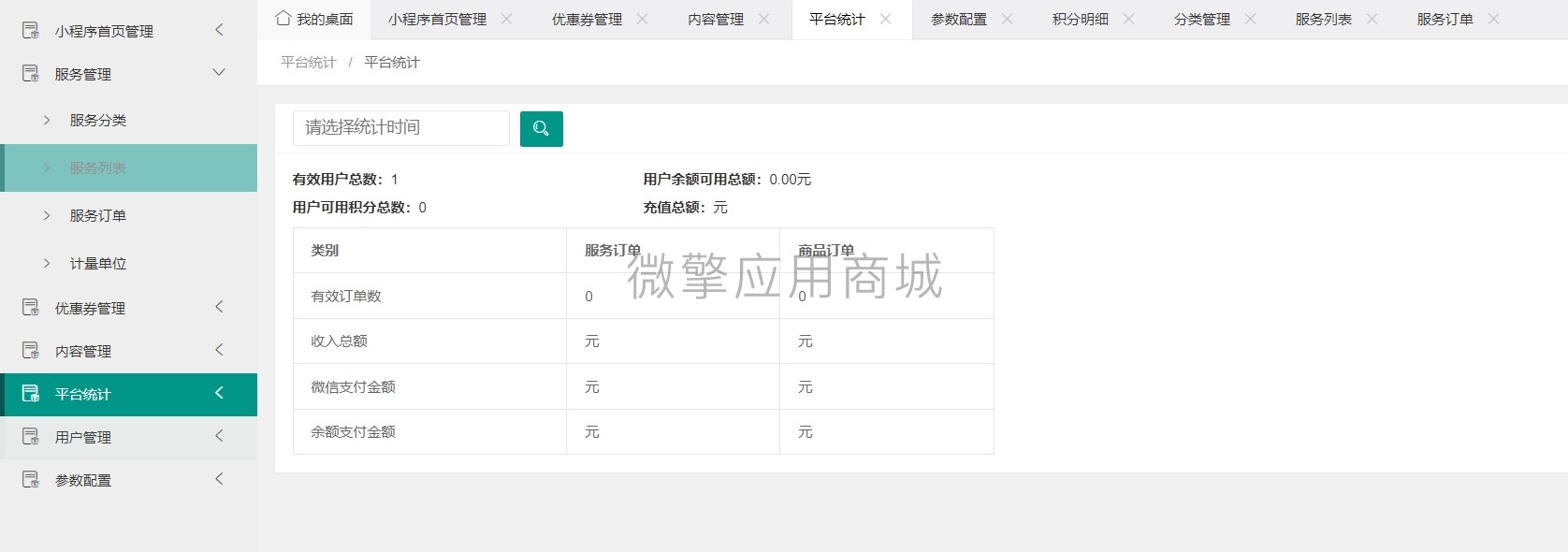Click the 用户余额可用总额 label
The image size is (1568, 552).
[703, 180]
